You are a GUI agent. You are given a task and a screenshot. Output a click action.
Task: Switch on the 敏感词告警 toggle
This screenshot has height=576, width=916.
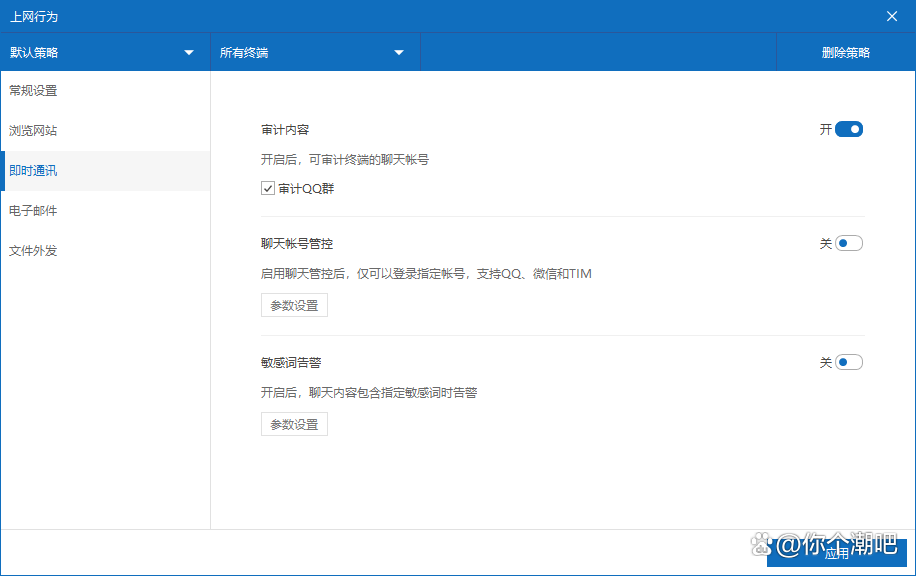pos(848,362)
